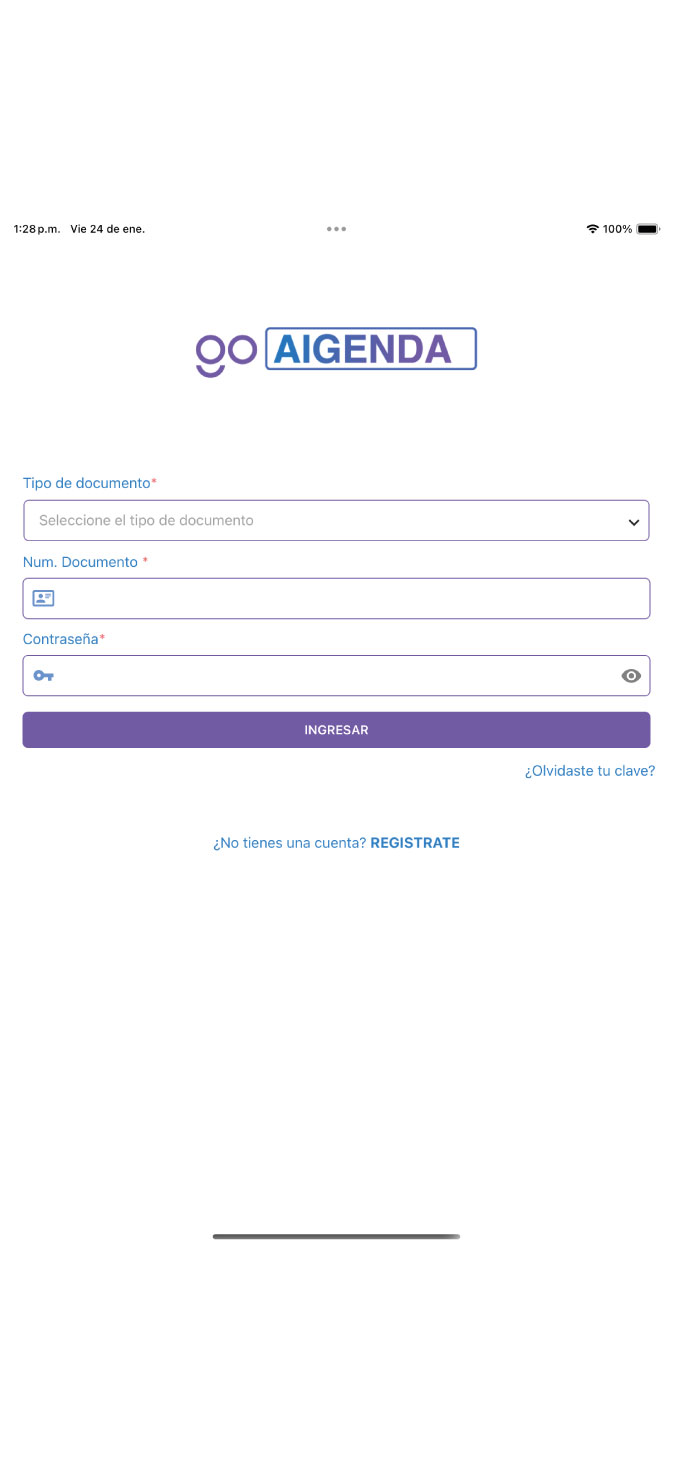Viewport: 675px width, 1460px height.
Task: Click the 'Tipo de documento' label
Action: tap(87, 483)
